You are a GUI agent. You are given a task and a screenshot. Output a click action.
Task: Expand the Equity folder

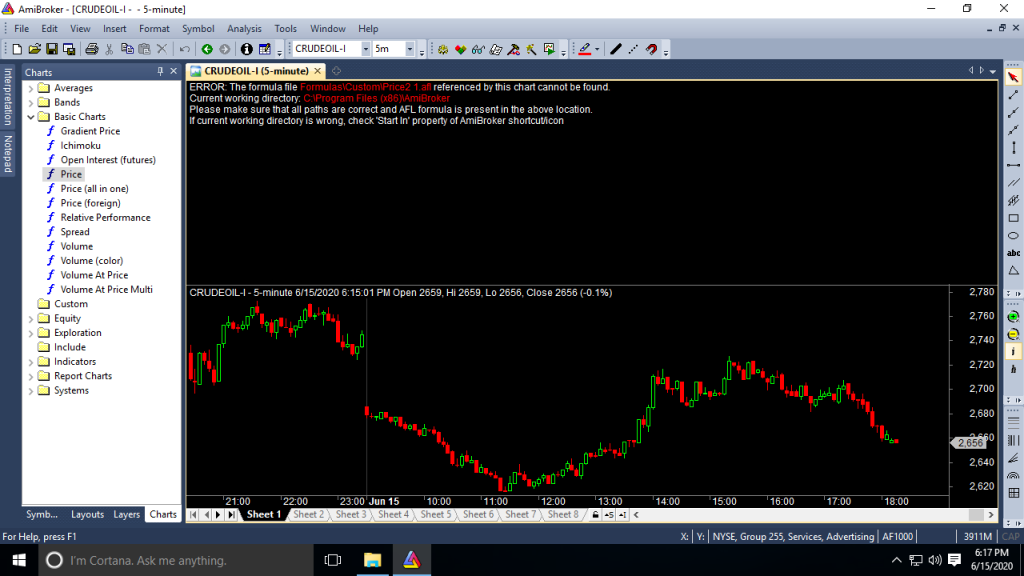tap(31, 319)
